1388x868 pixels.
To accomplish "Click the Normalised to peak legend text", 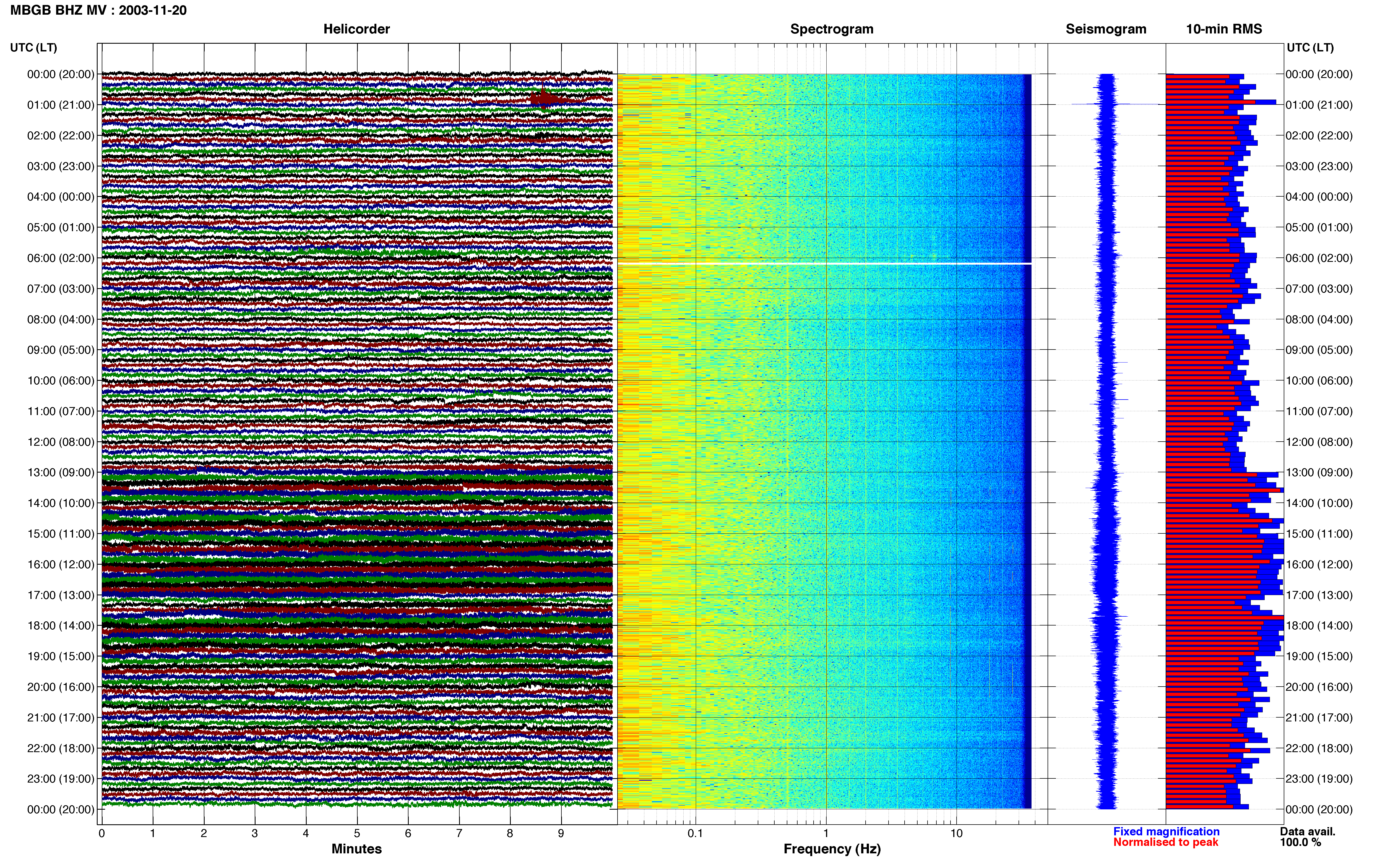I will (1165, 842).
